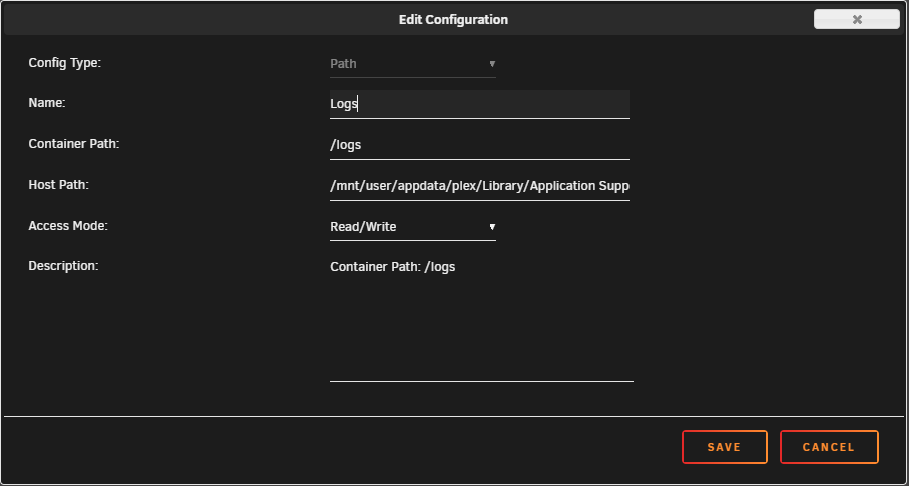Viewport: 909px width, 486px height.
Task: Click the 'Name:' label
Action: coord(47,103)
